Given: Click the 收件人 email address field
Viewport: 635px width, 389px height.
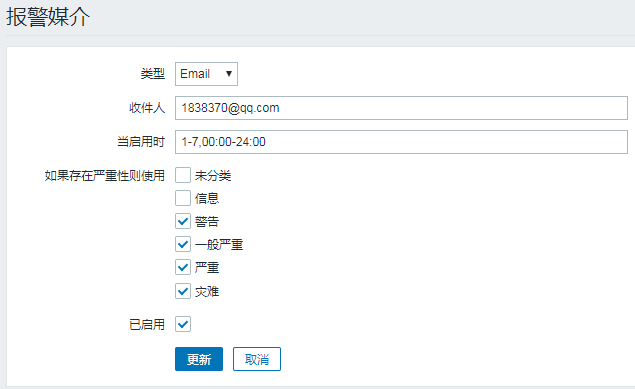Looking at the screenshot, I should 401,108.
